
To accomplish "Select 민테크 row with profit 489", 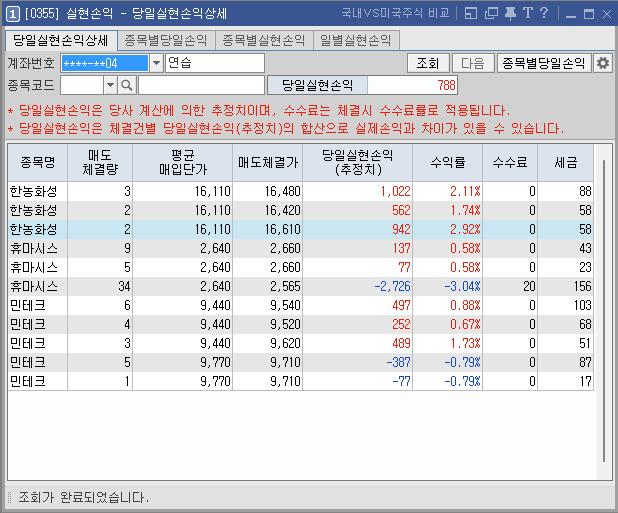I will pyautogui.click(x=300, y=343).
